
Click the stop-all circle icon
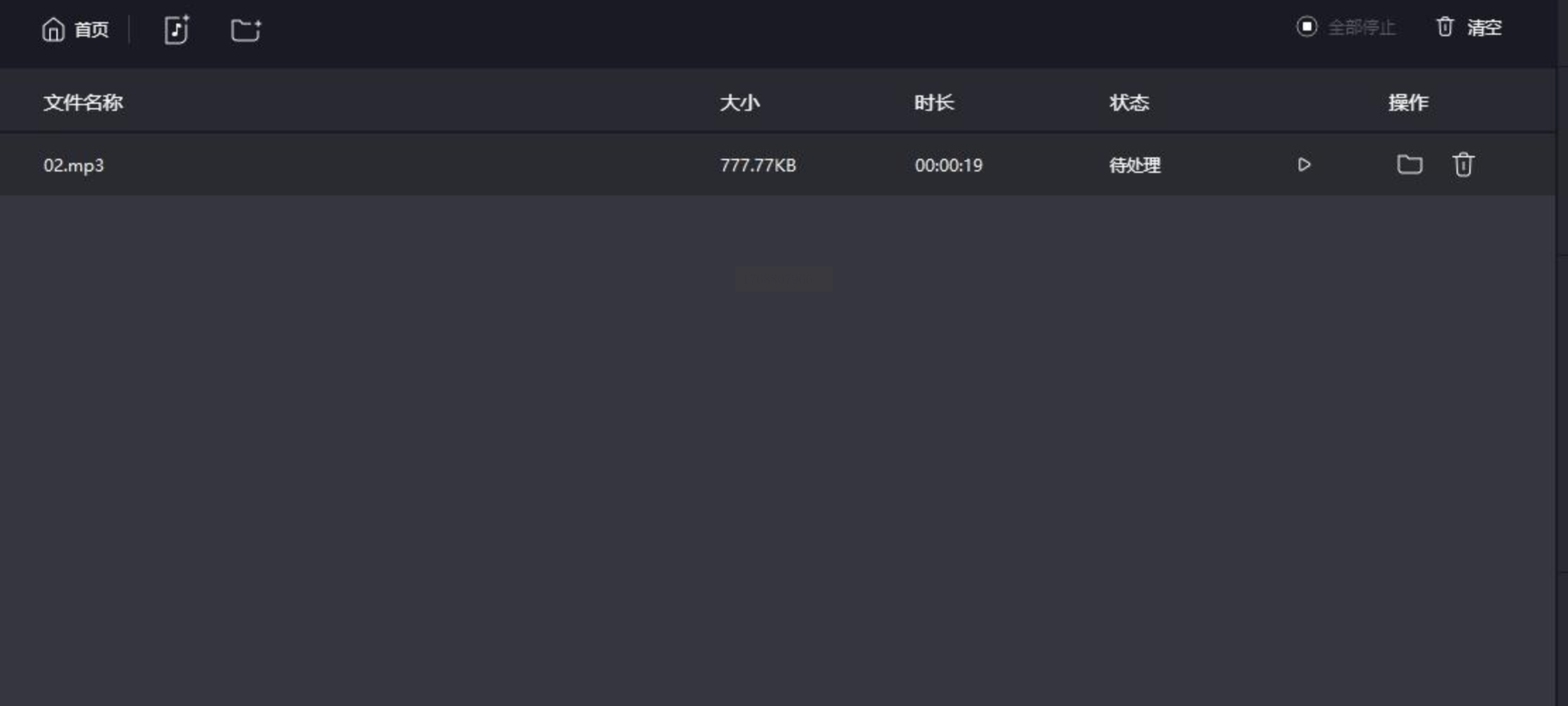1306,27
